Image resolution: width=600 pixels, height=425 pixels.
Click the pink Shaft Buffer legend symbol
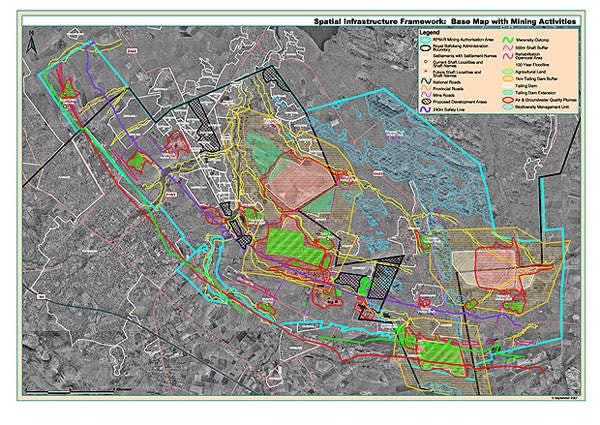508,47
